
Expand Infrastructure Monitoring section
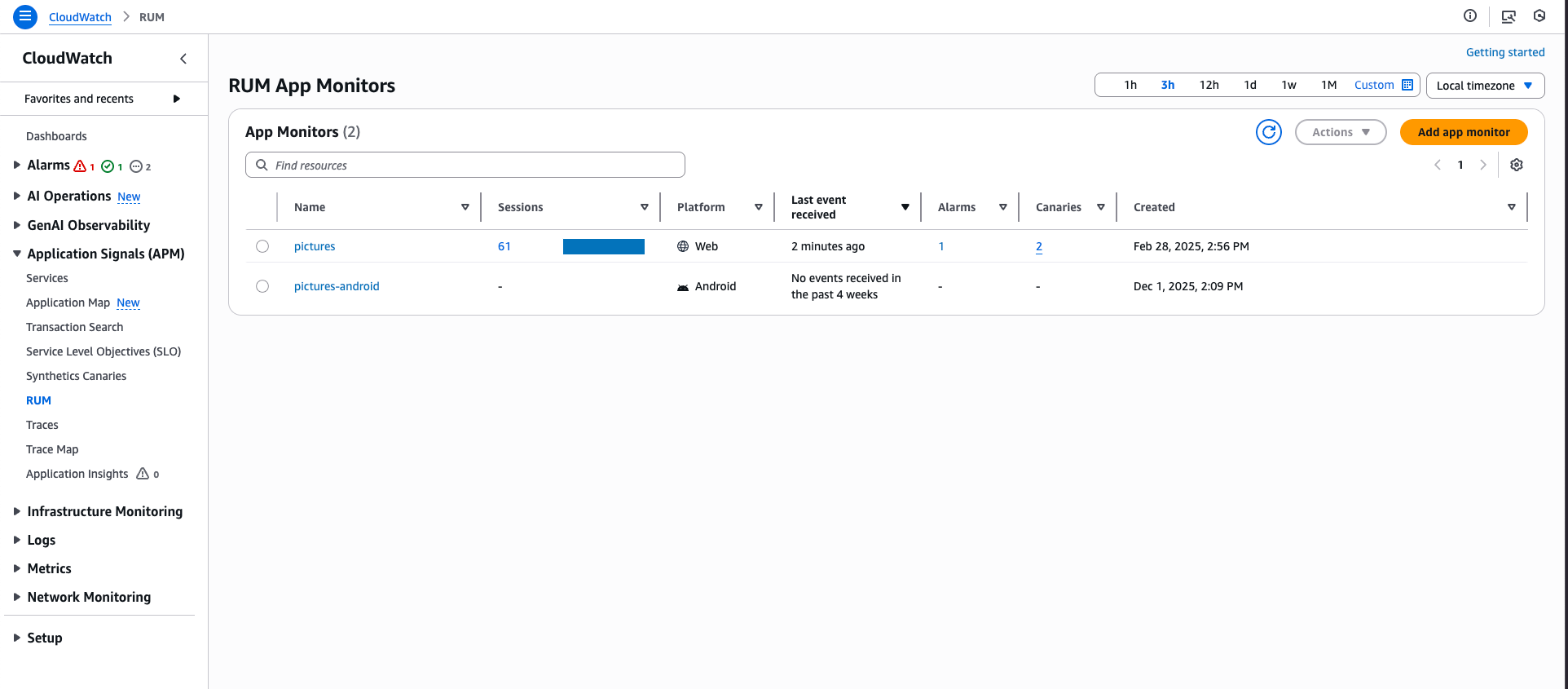tap(16, 511)
